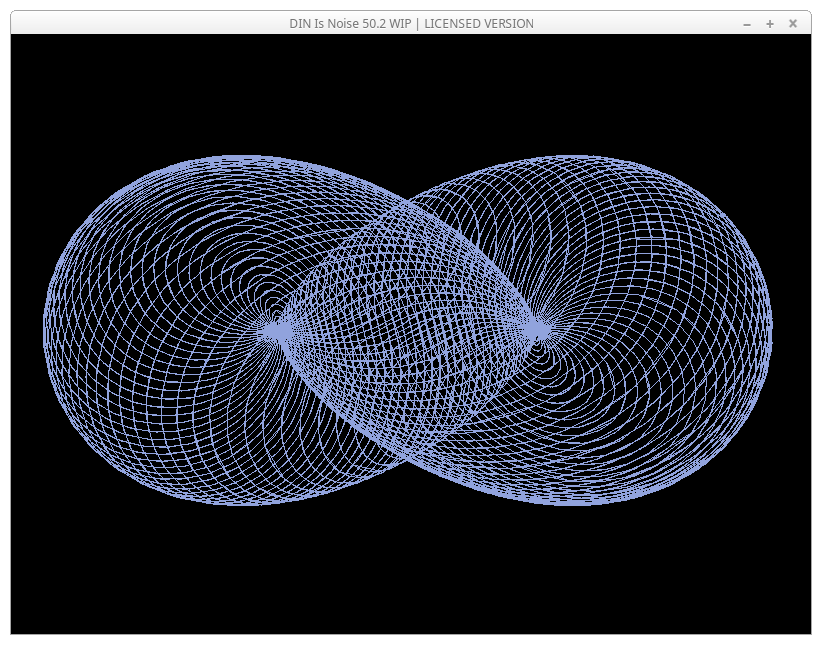Click the rightmost edge of the right lobe
Screen dimensions: 822x645
point(771,329)
